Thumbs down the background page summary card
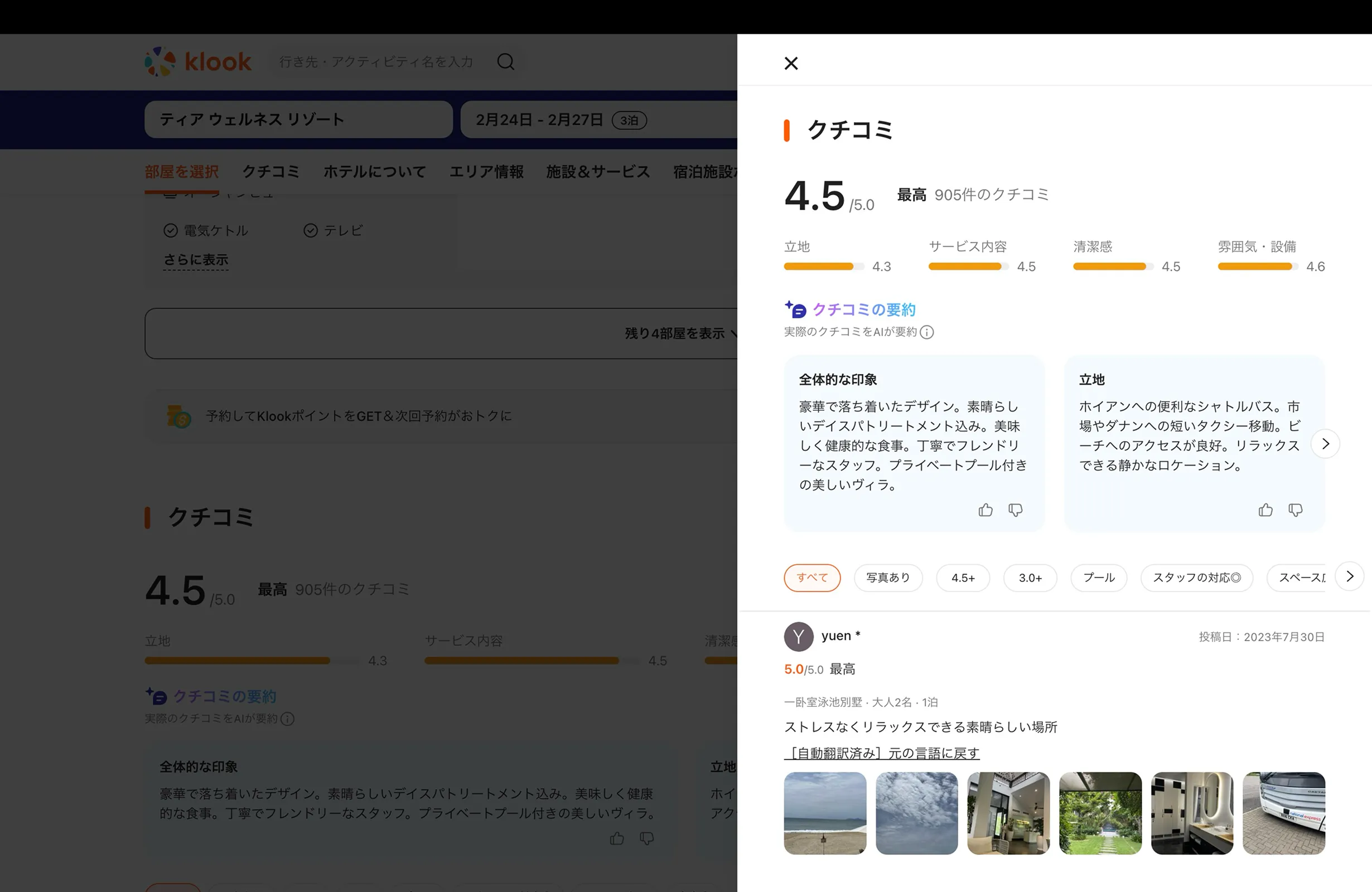This screenshot has width=1372, height=892. coord(647,838)
